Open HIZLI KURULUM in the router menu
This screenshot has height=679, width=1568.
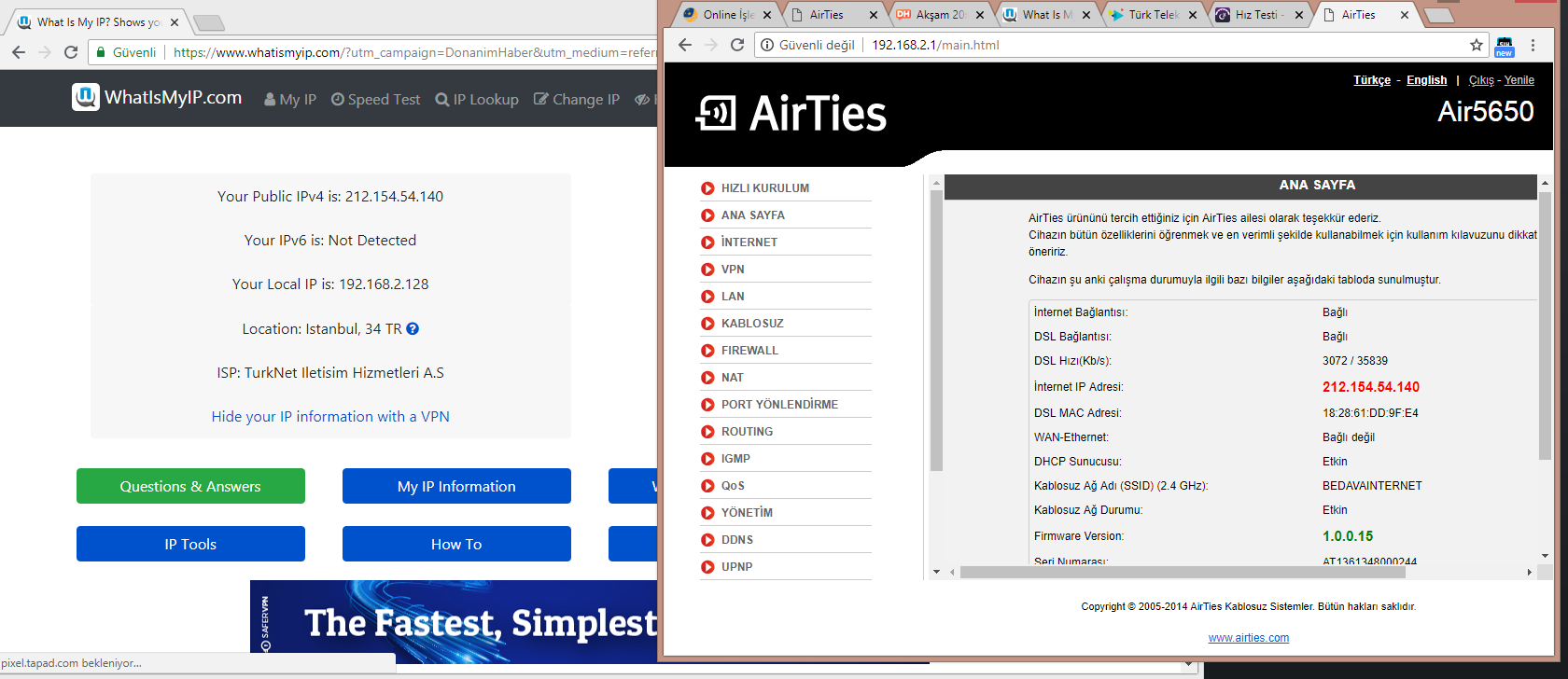[765, 187]
